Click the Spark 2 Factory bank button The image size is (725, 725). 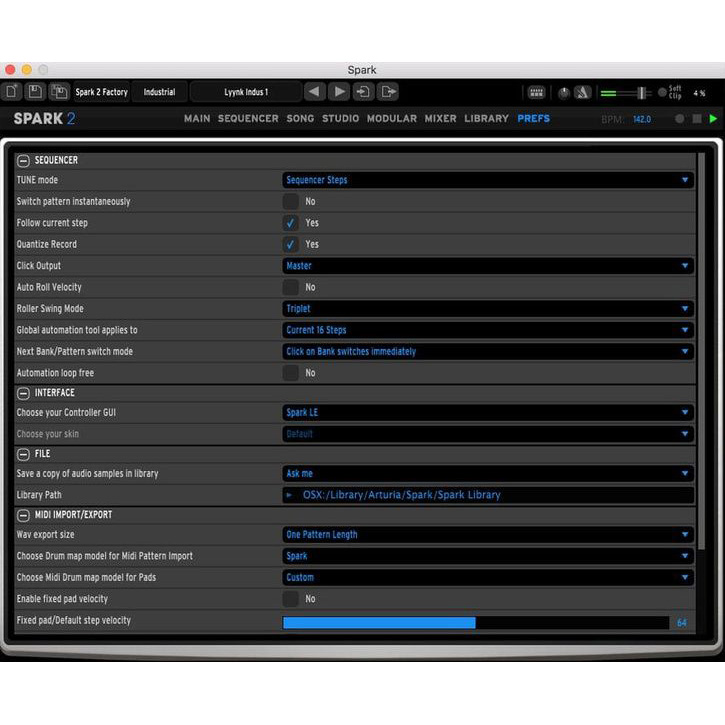click(x=101, y=92)
